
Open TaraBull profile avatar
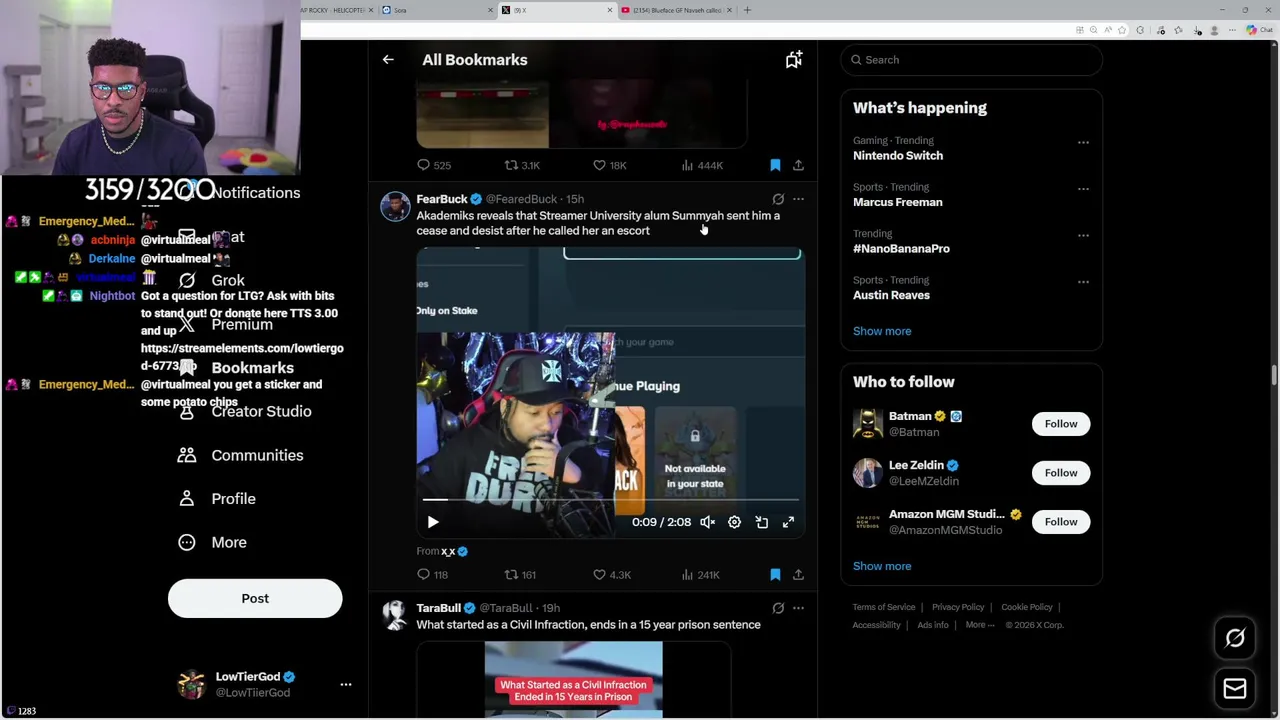tap(395, 616)
